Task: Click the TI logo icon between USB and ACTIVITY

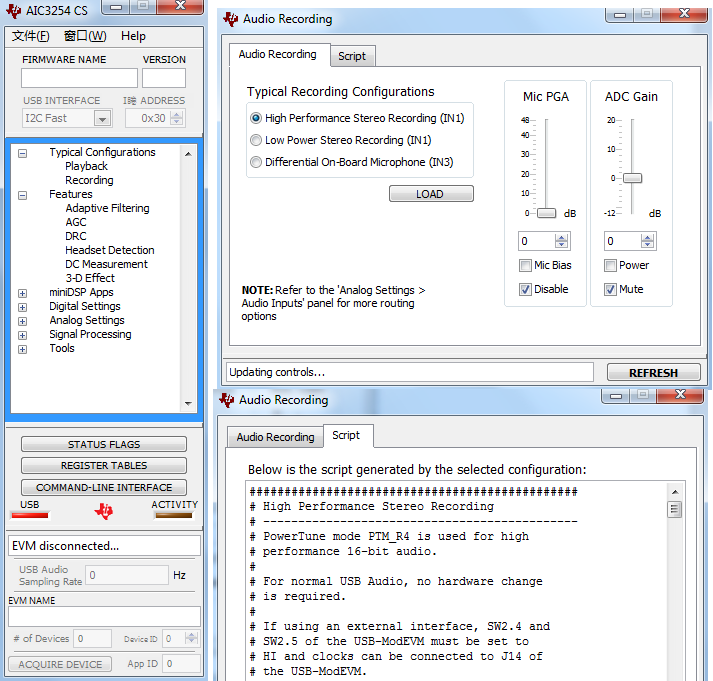Action: (x=104, y=511)
